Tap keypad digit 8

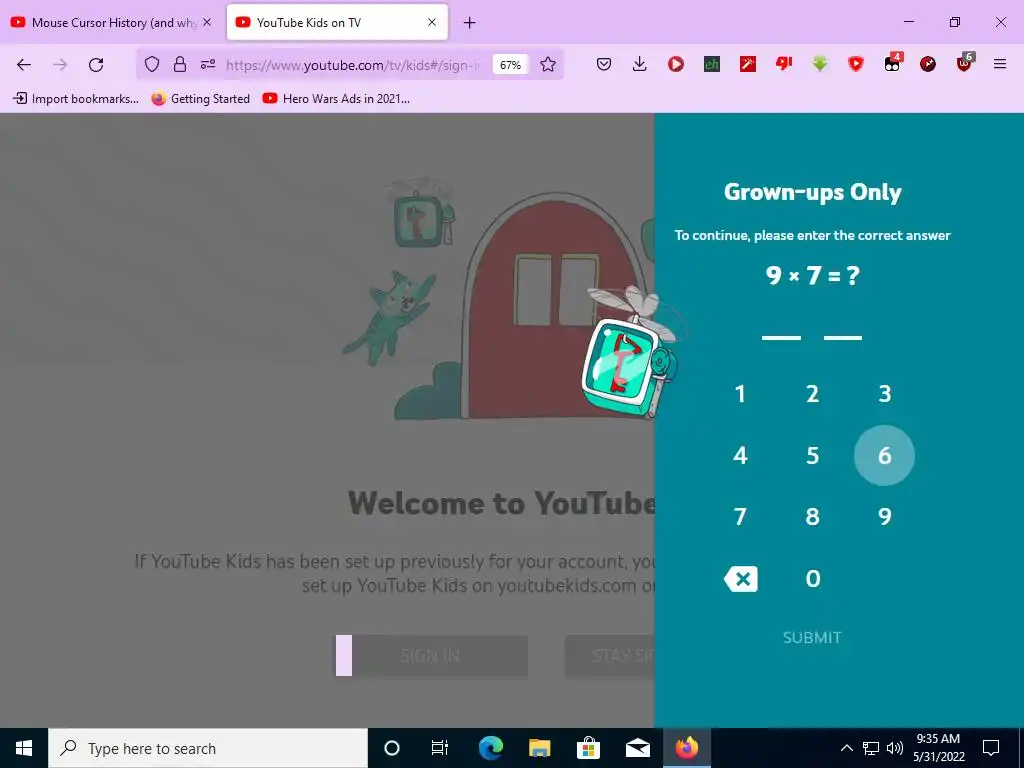coord(812,517)
